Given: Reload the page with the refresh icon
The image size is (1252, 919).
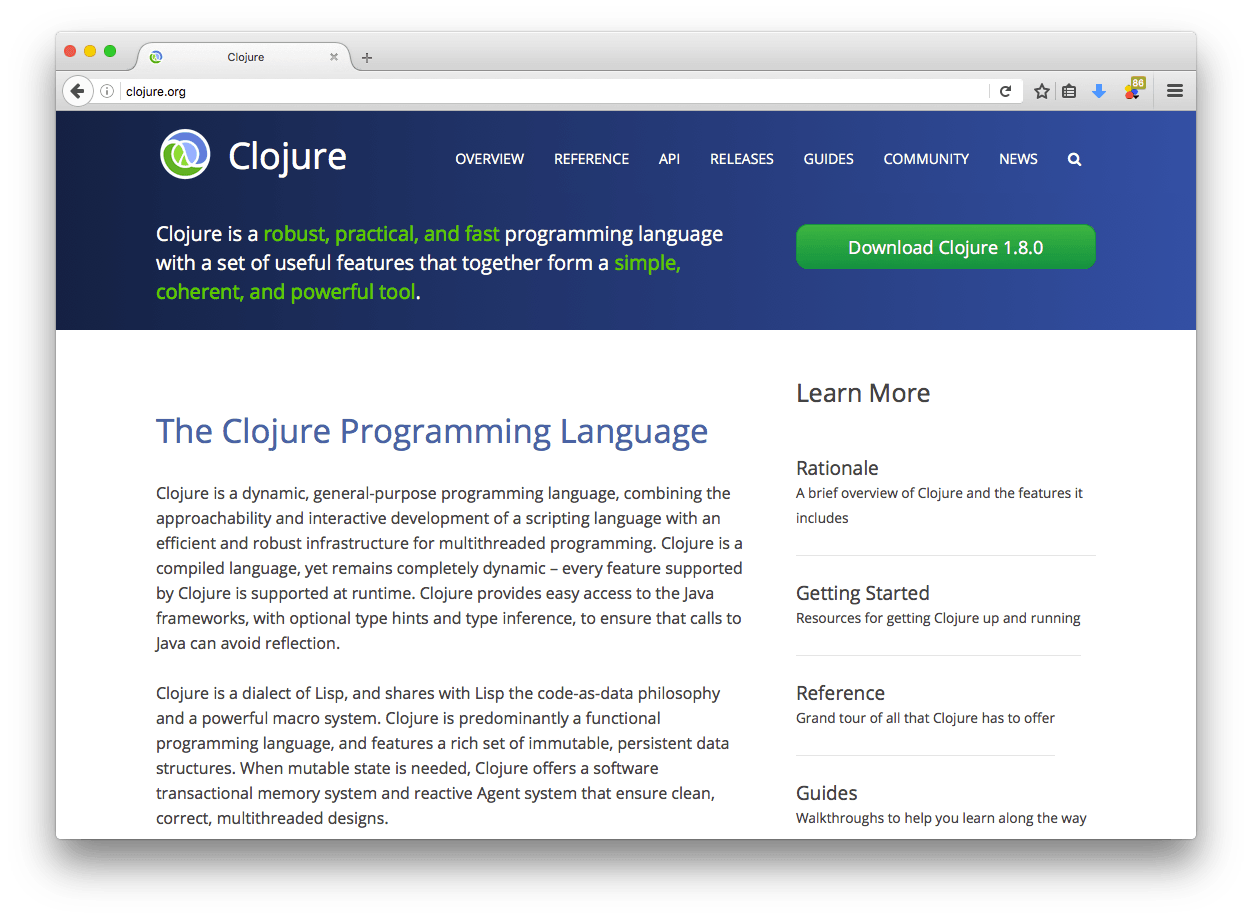Looking at the screenshot, I should coord(1006,91).
